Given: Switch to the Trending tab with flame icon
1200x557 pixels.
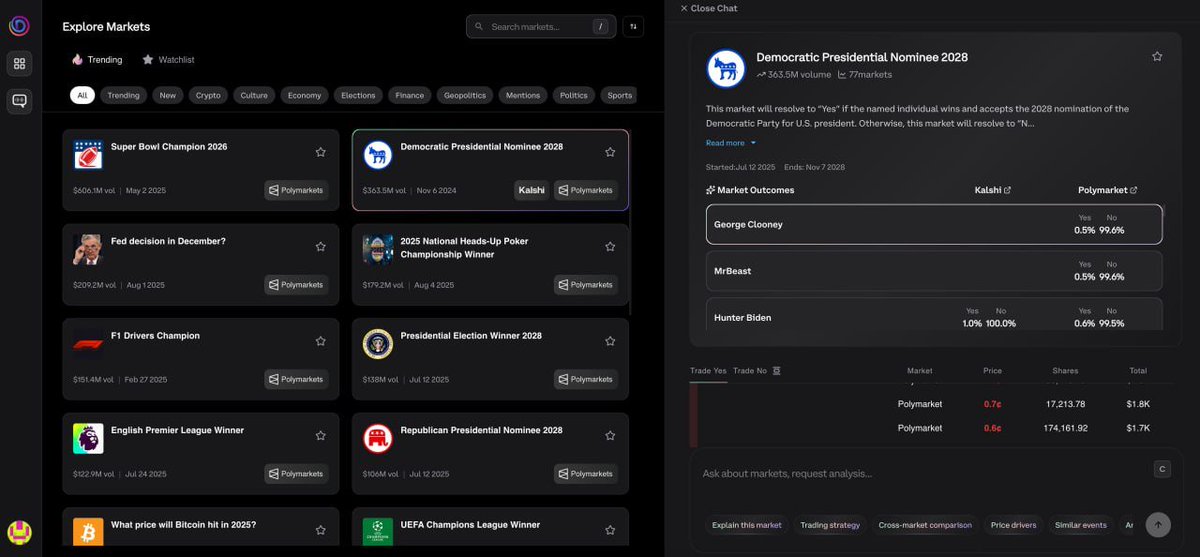Looking at the screenshot, I should [97, 60].
